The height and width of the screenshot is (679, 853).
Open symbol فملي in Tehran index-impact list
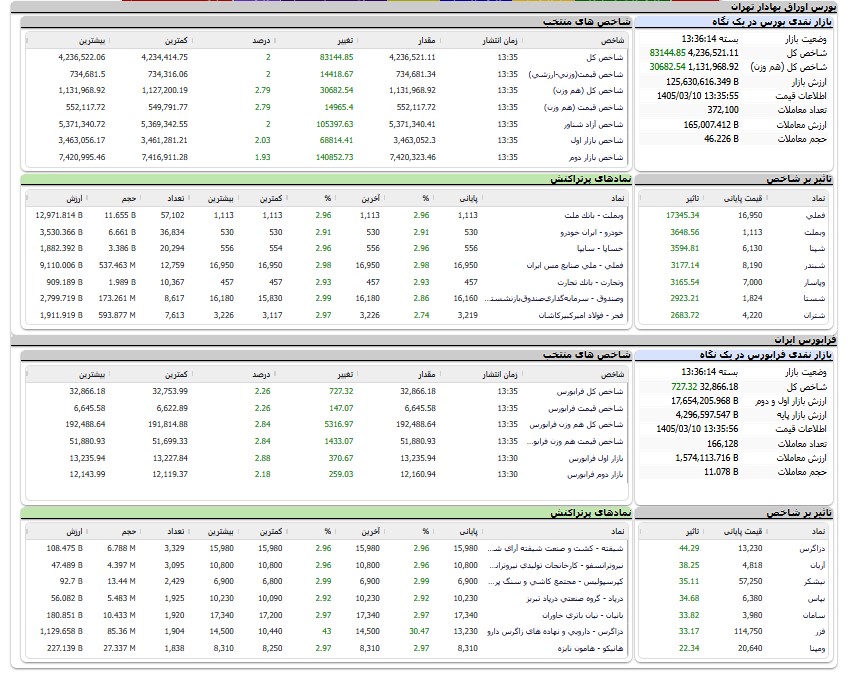(x=815, y=215)
